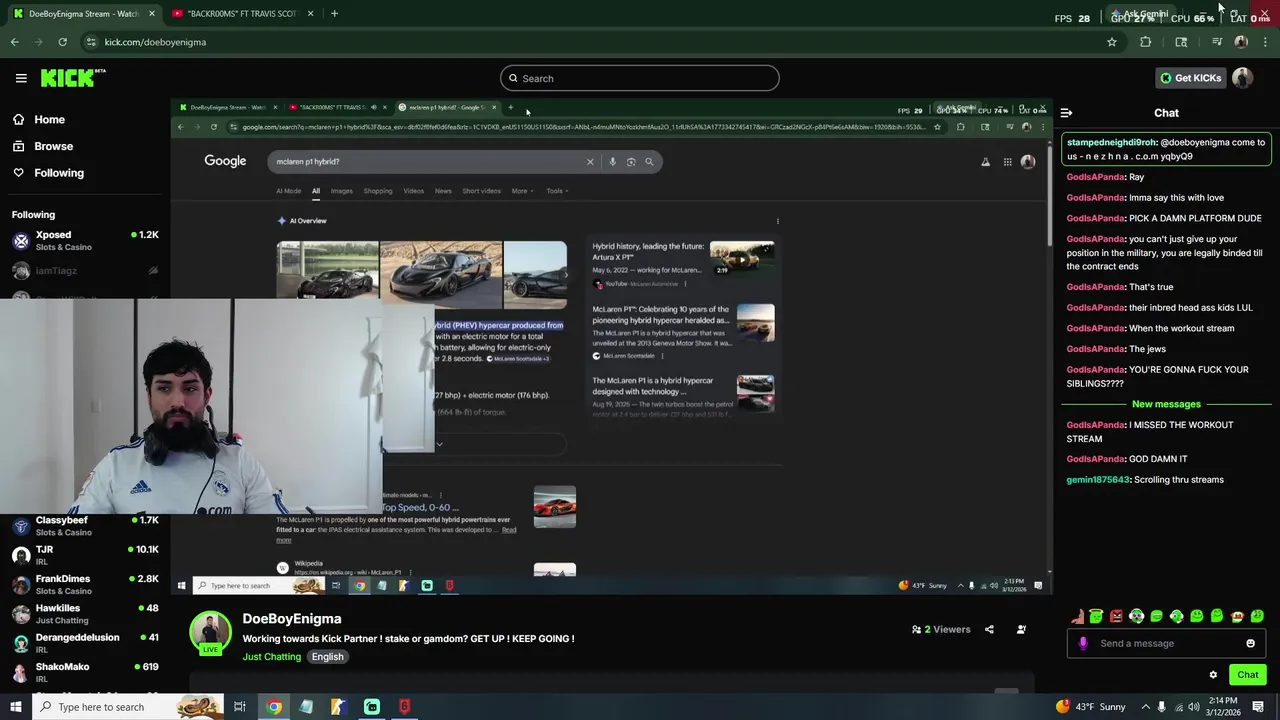Click the Get KICKs button
1280x720 pixels.
[1190, 78]
